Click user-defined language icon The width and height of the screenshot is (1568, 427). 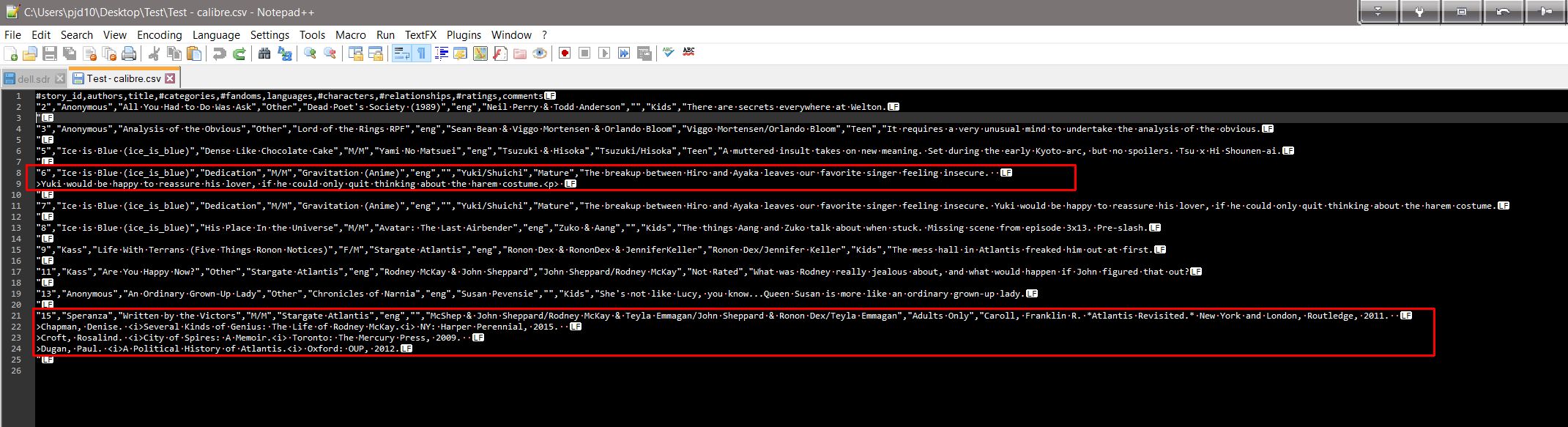coord(461,53)
